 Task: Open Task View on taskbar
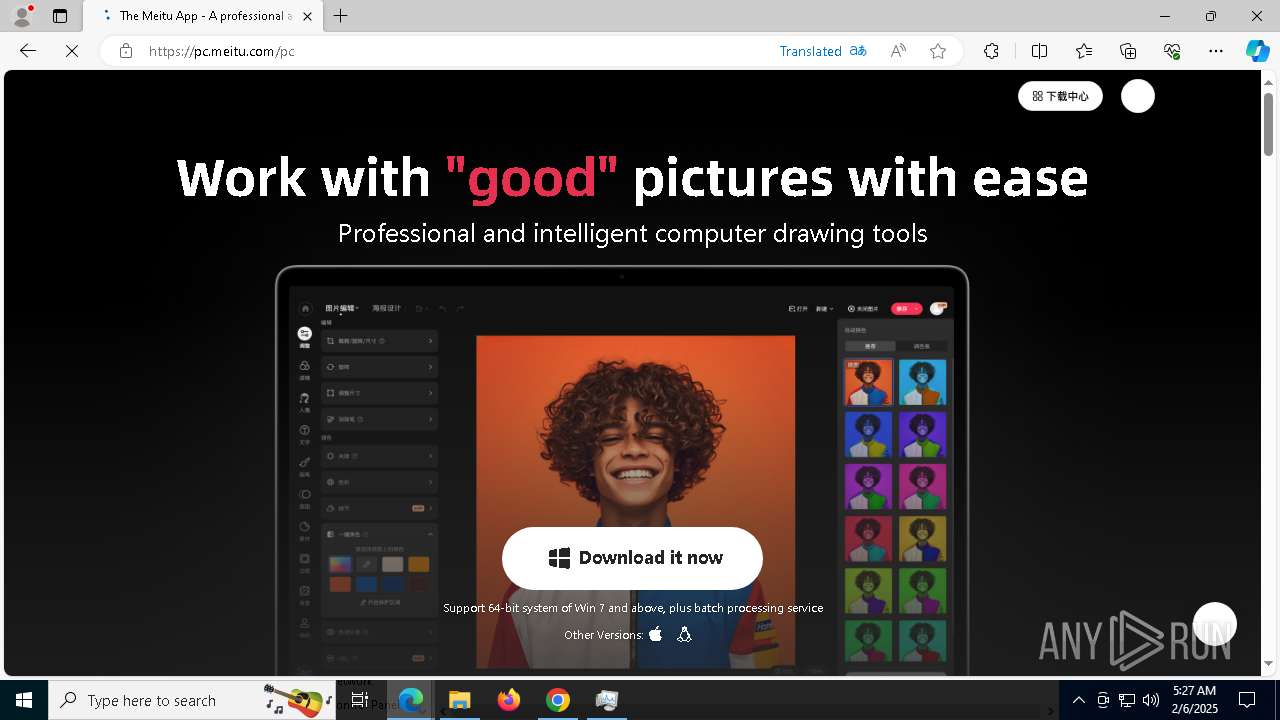[360, 700]
